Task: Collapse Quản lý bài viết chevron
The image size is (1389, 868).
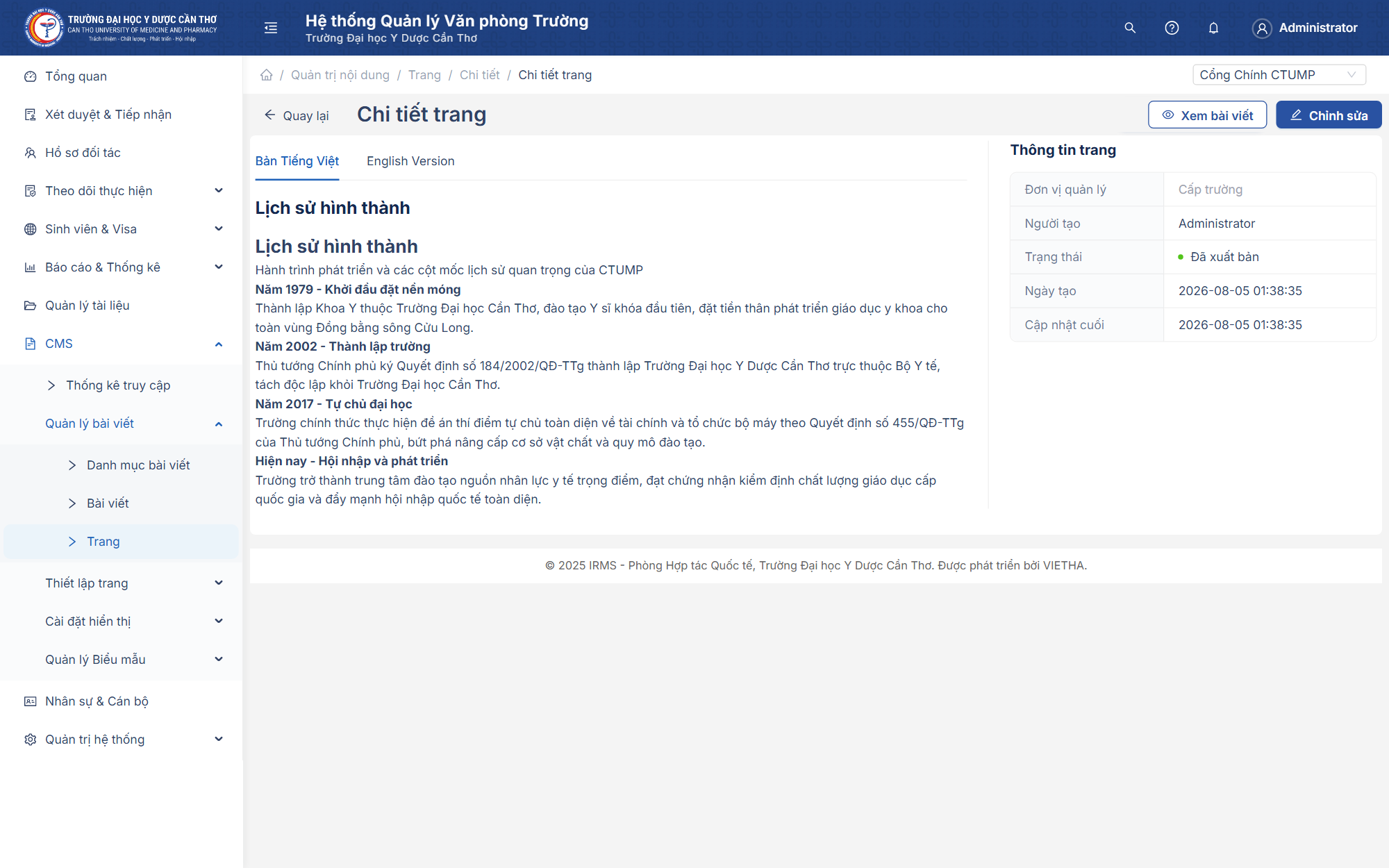Action: pyautogui.click(x=219, y=424)
